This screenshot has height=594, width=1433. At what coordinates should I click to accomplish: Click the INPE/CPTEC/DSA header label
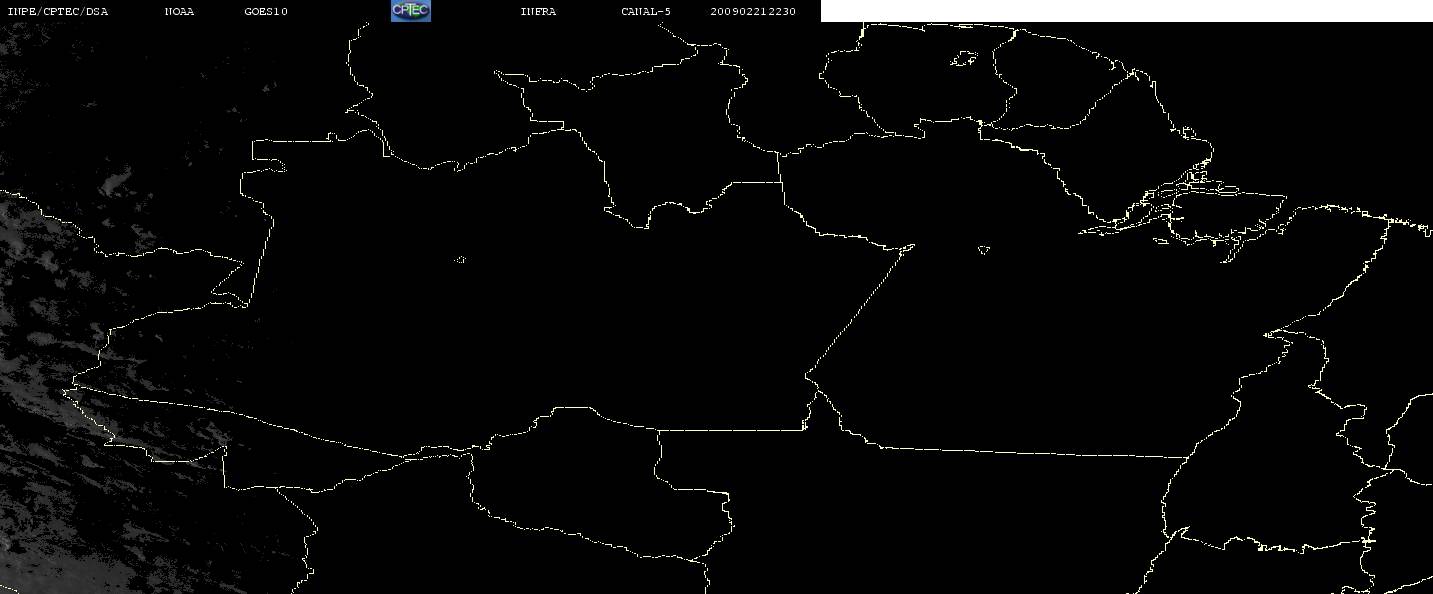pyautogui.click(x=57, y=12)
